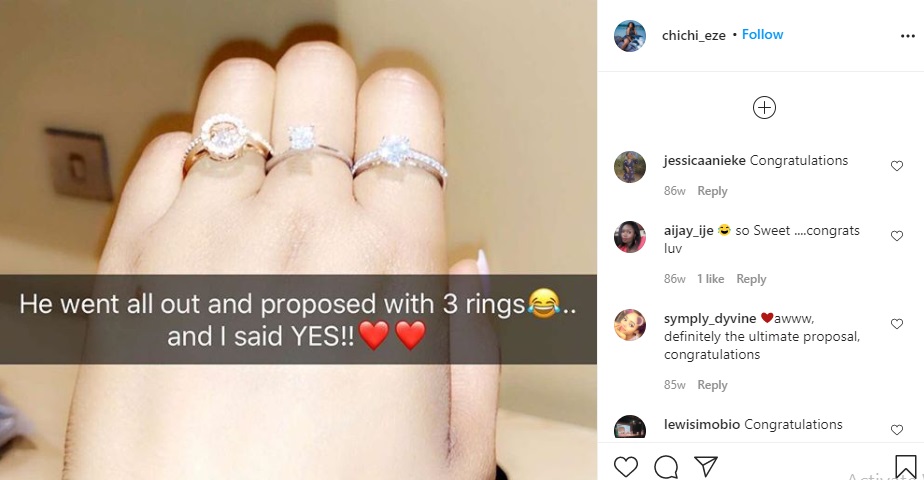View likes on aijay_ije's comment
Screen dimensions: 924x480
pos(711,279)
